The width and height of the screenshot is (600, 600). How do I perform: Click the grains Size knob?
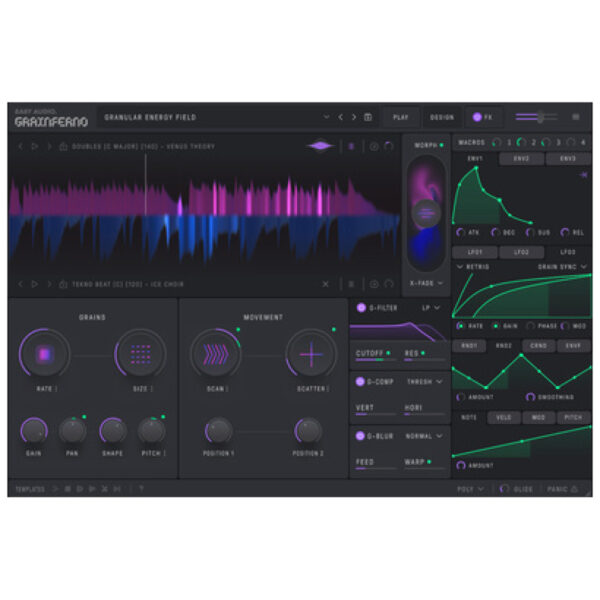[x=140, y=354]
